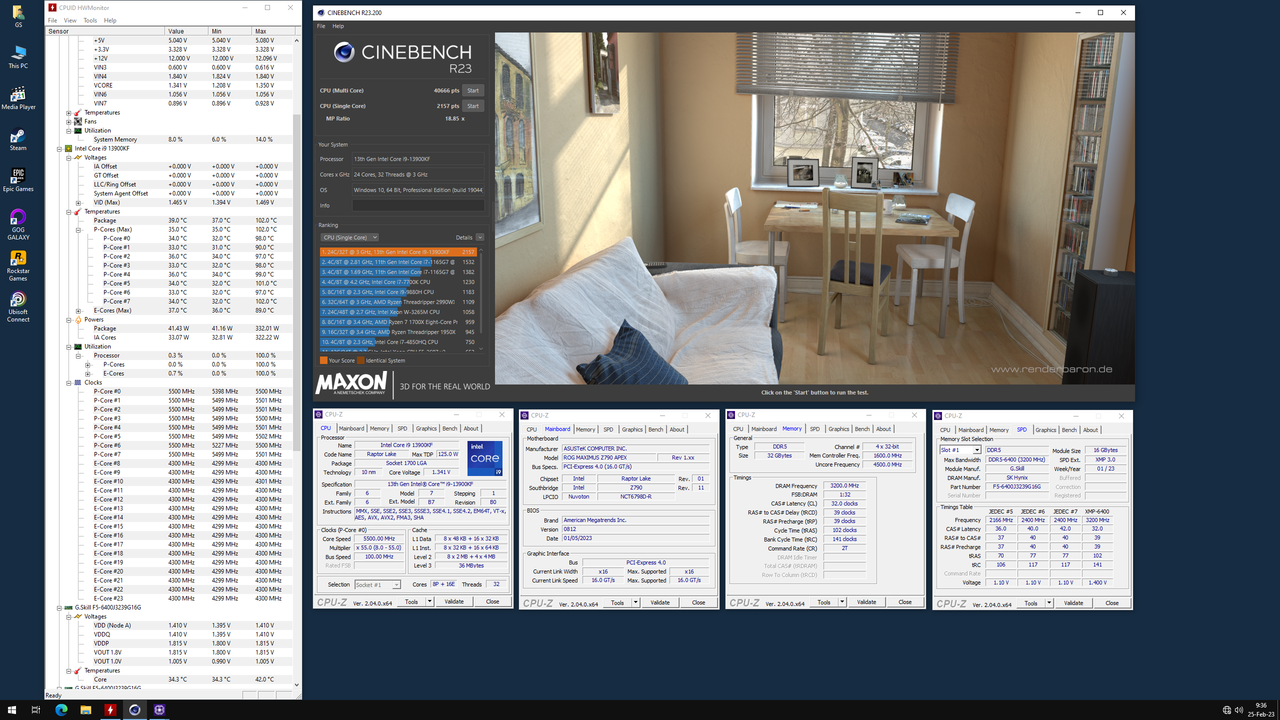Start the CPU (Multi Core) test
Screen dimensions: 1280x720
tap(473, 91)
